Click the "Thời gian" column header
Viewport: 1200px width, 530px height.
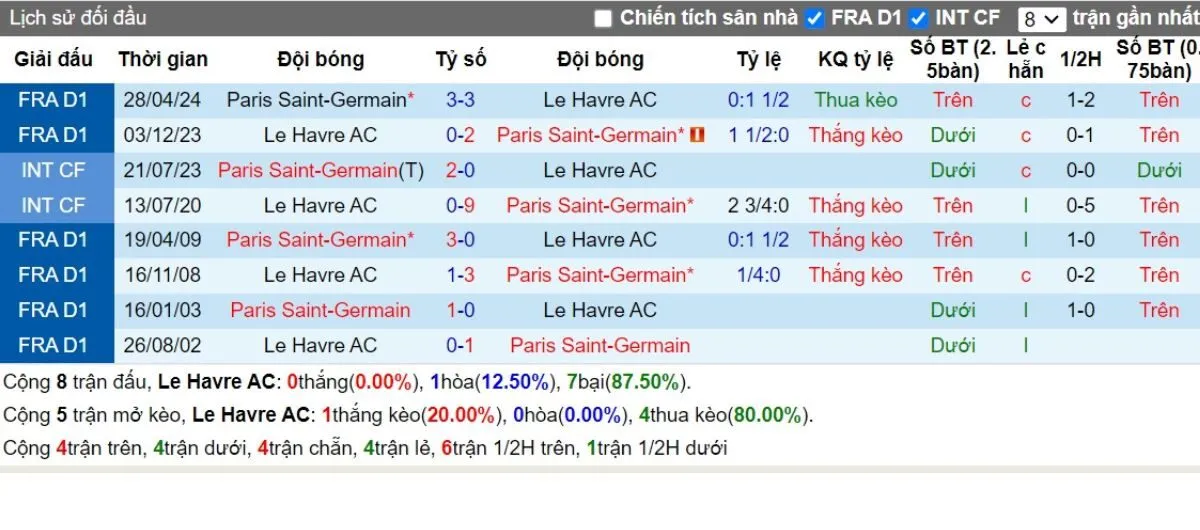point(163,59)
